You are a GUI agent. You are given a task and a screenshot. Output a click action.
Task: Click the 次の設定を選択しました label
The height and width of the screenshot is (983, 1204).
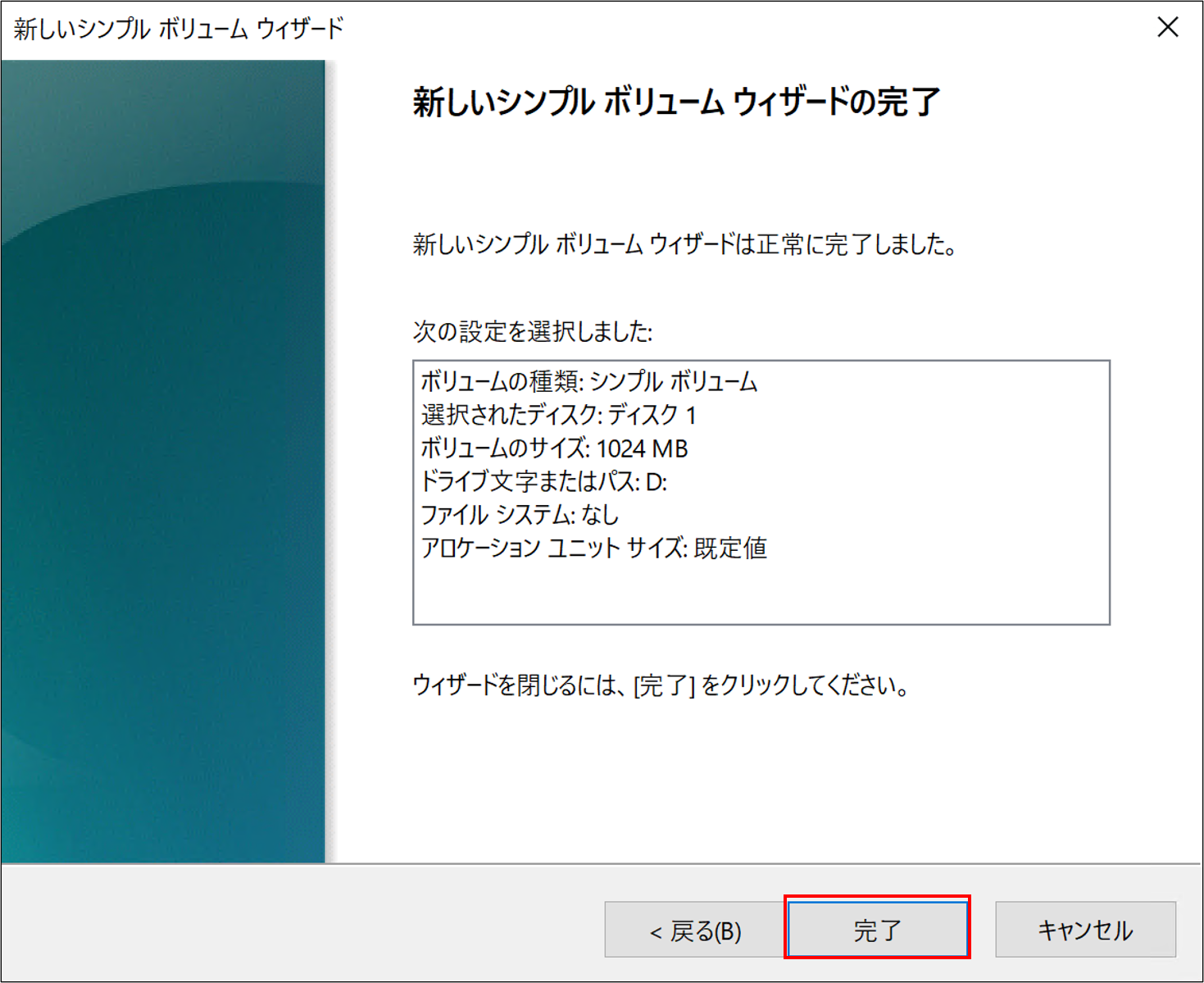pos(533,331)
